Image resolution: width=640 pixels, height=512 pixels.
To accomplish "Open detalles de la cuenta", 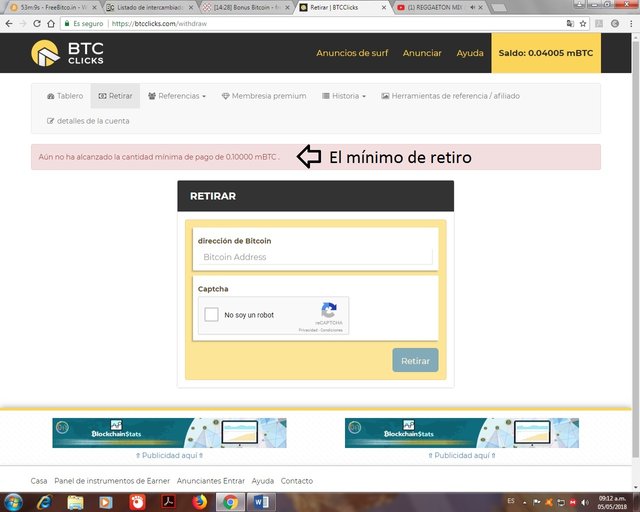I will click(x=88, y=121).
